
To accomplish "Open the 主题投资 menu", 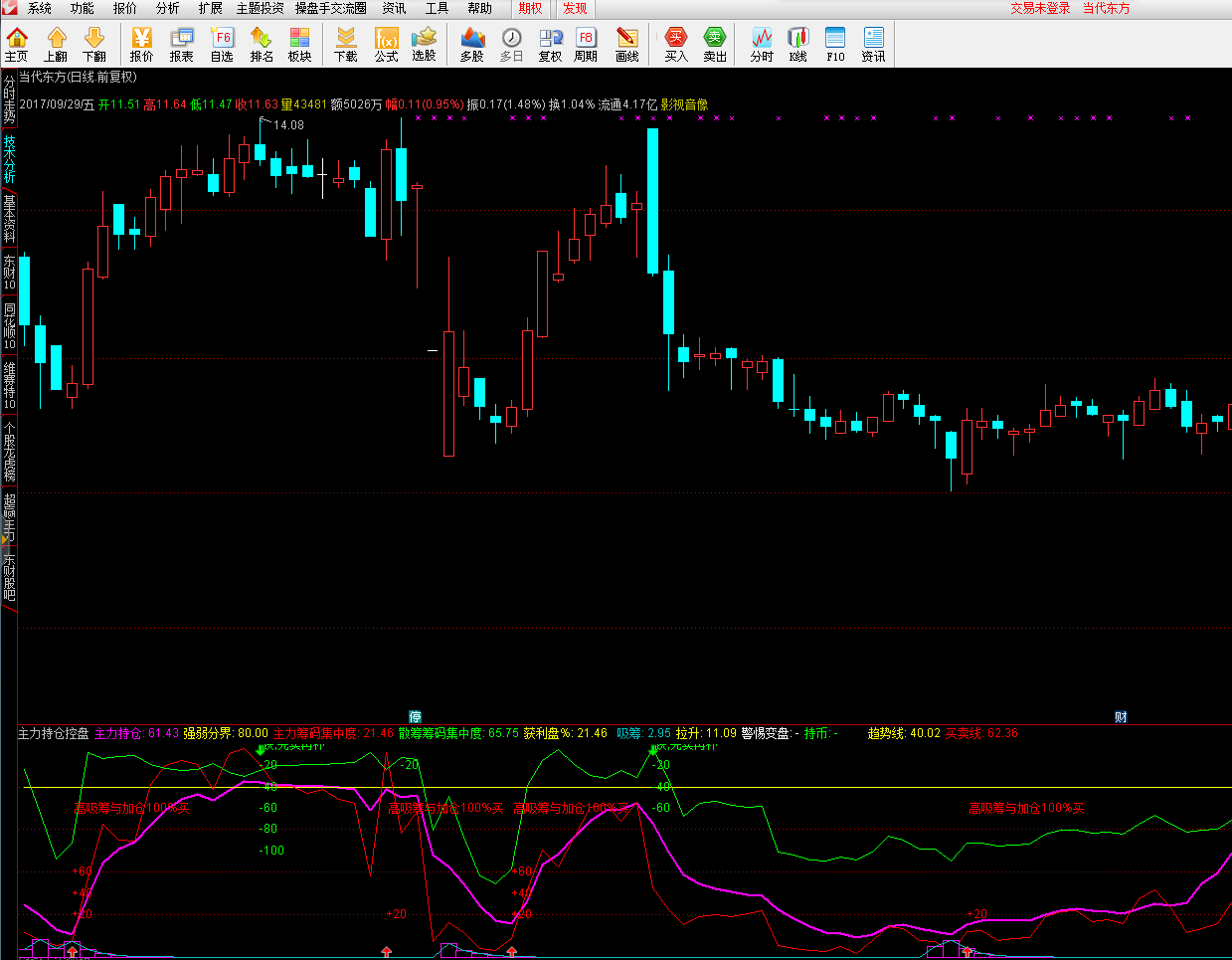I will (x=260, y=8).
